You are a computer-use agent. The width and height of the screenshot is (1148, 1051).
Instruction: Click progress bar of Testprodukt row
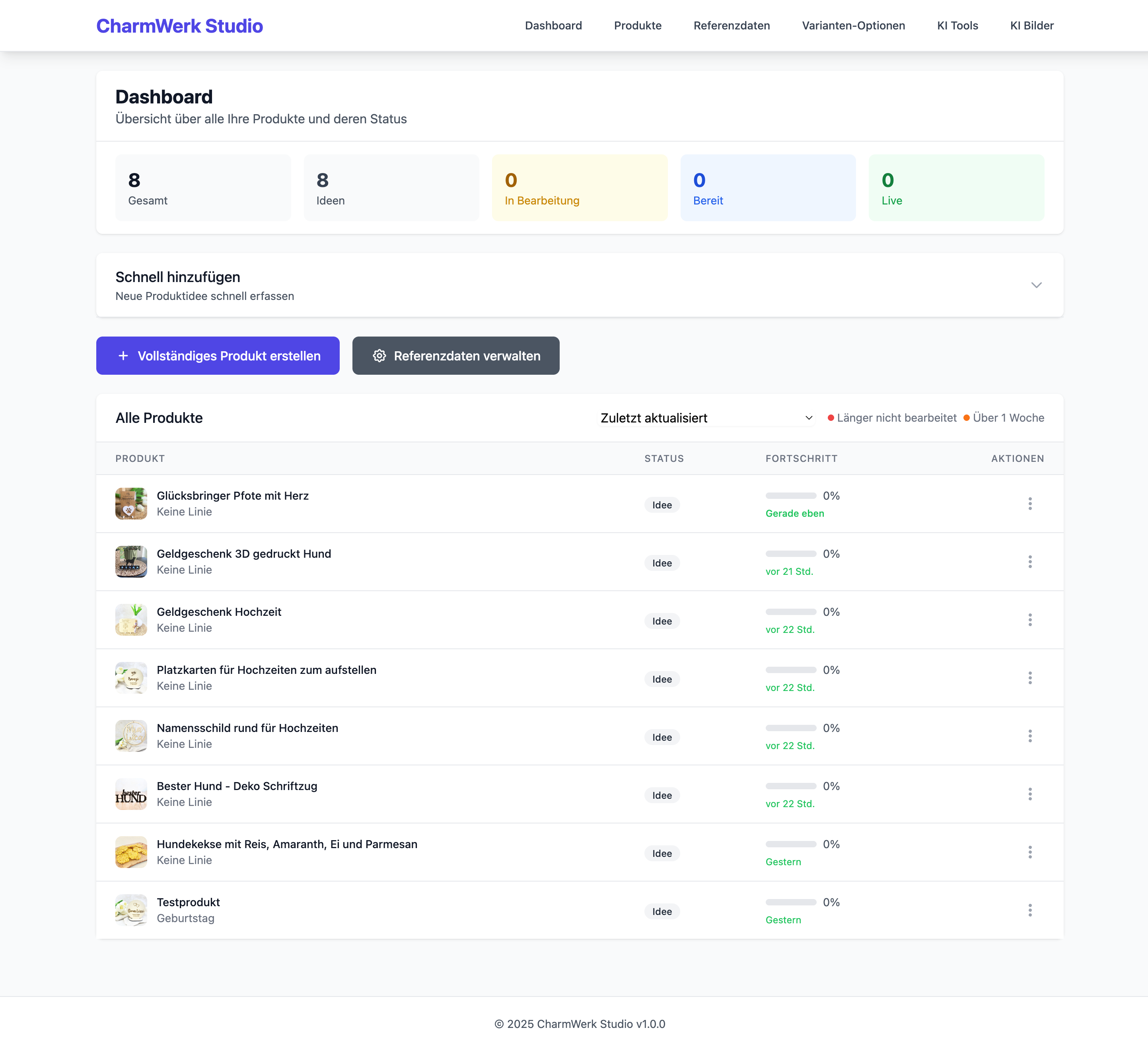coord(790,902)
